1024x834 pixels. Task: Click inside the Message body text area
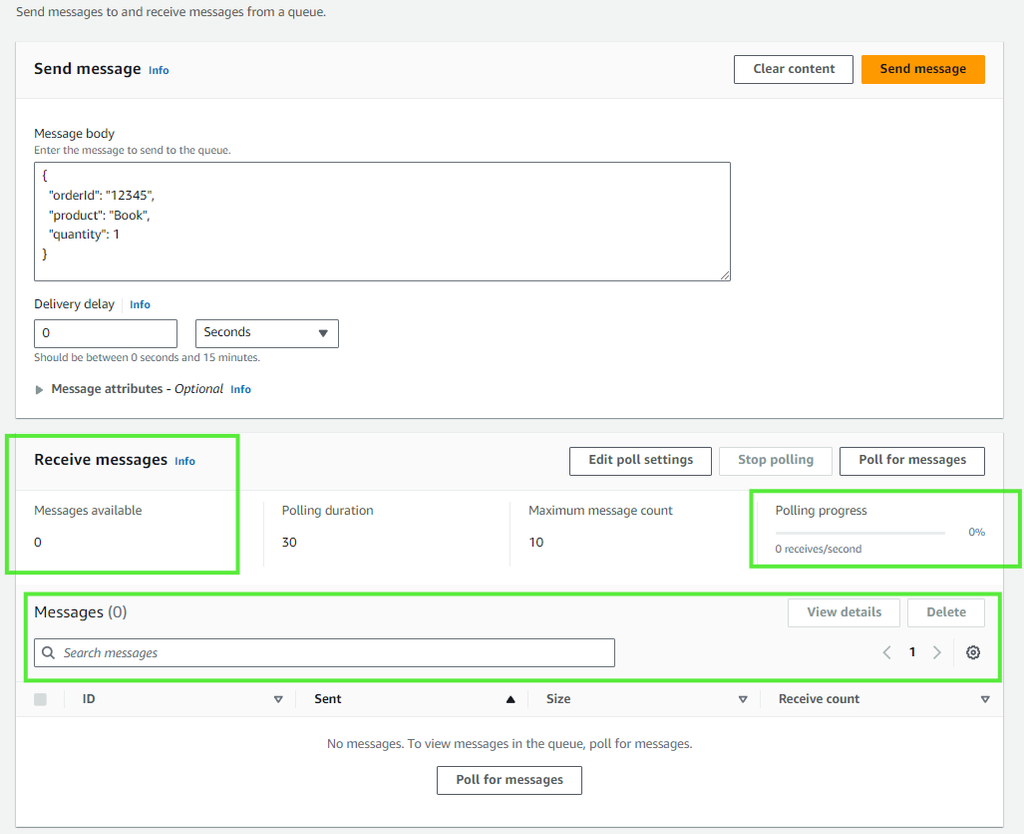pos(382,220)
